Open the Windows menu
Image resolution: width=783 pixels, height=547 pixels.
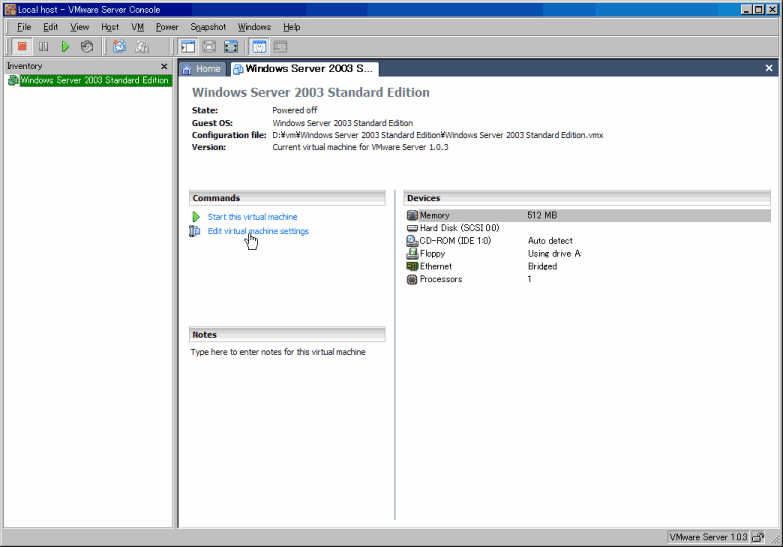(x=254, y=27)
